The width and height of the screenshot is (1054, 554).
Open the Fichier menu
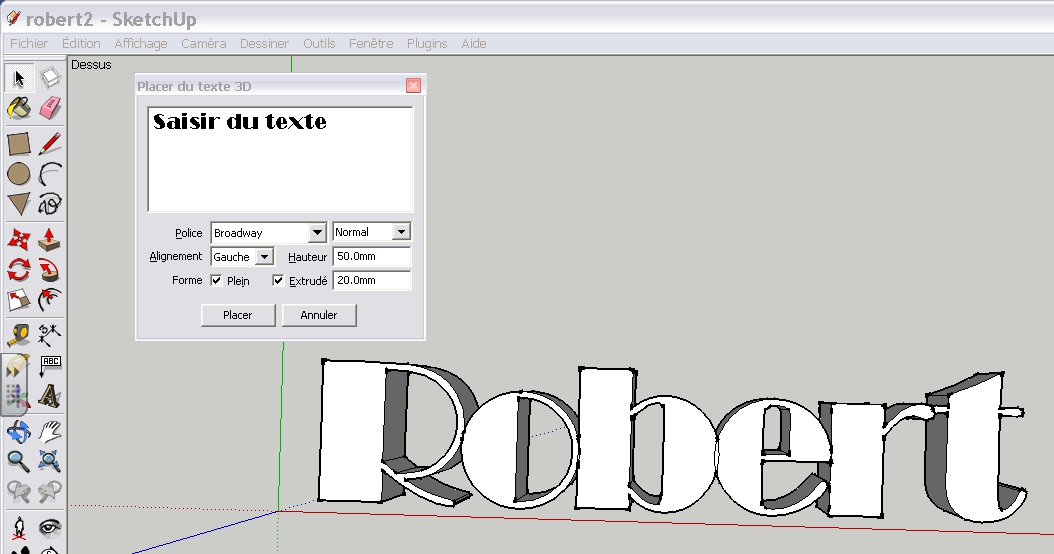click(29, 44)
